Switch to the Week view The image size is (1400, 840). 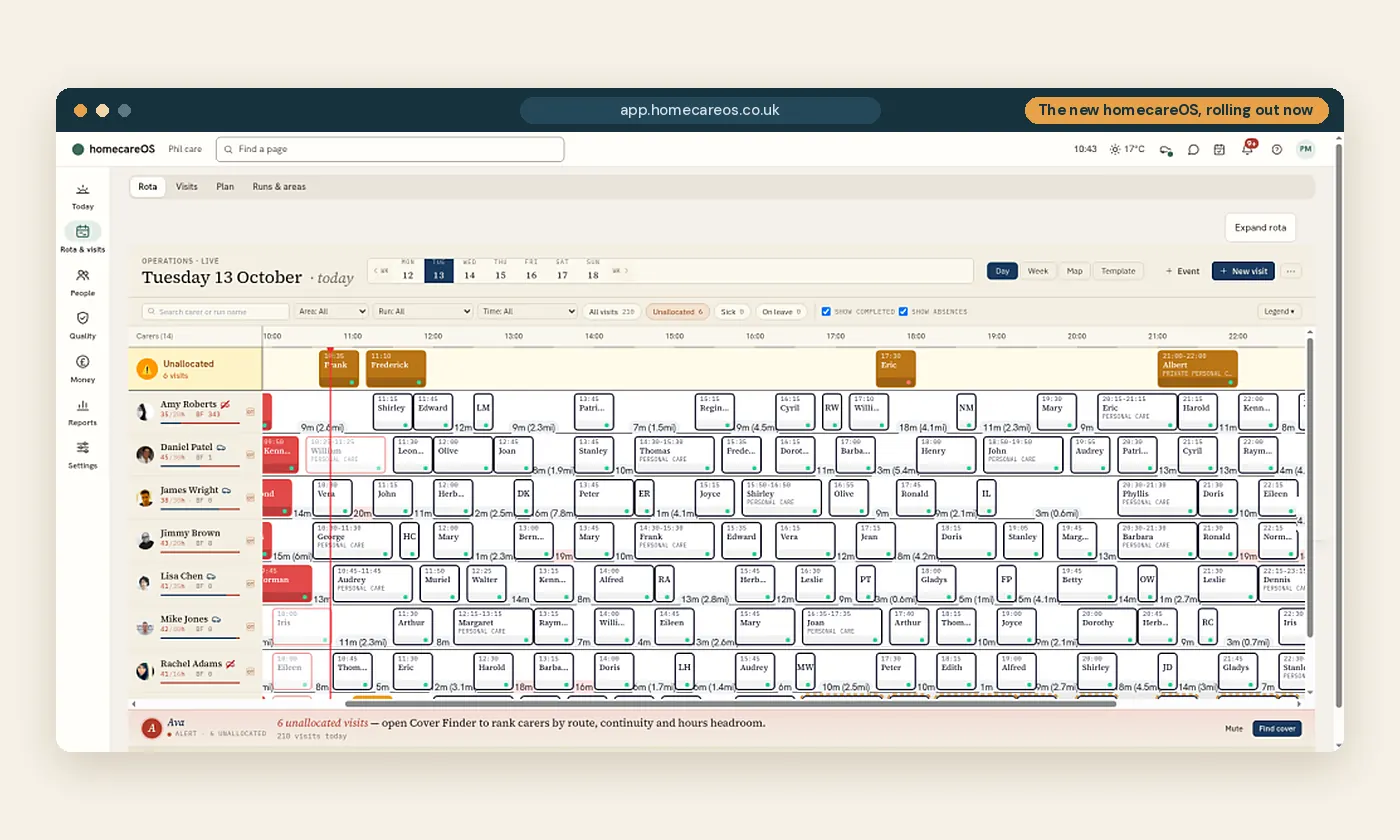(x=1038, y=271)
